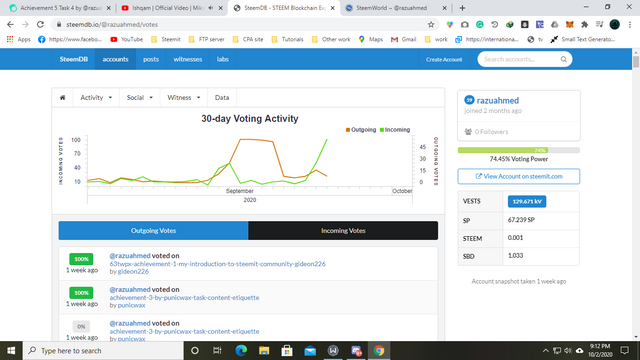Open the labs nav item
Image resolution: width=640 pixels, height=360 pixels.
tap(222, 59)
